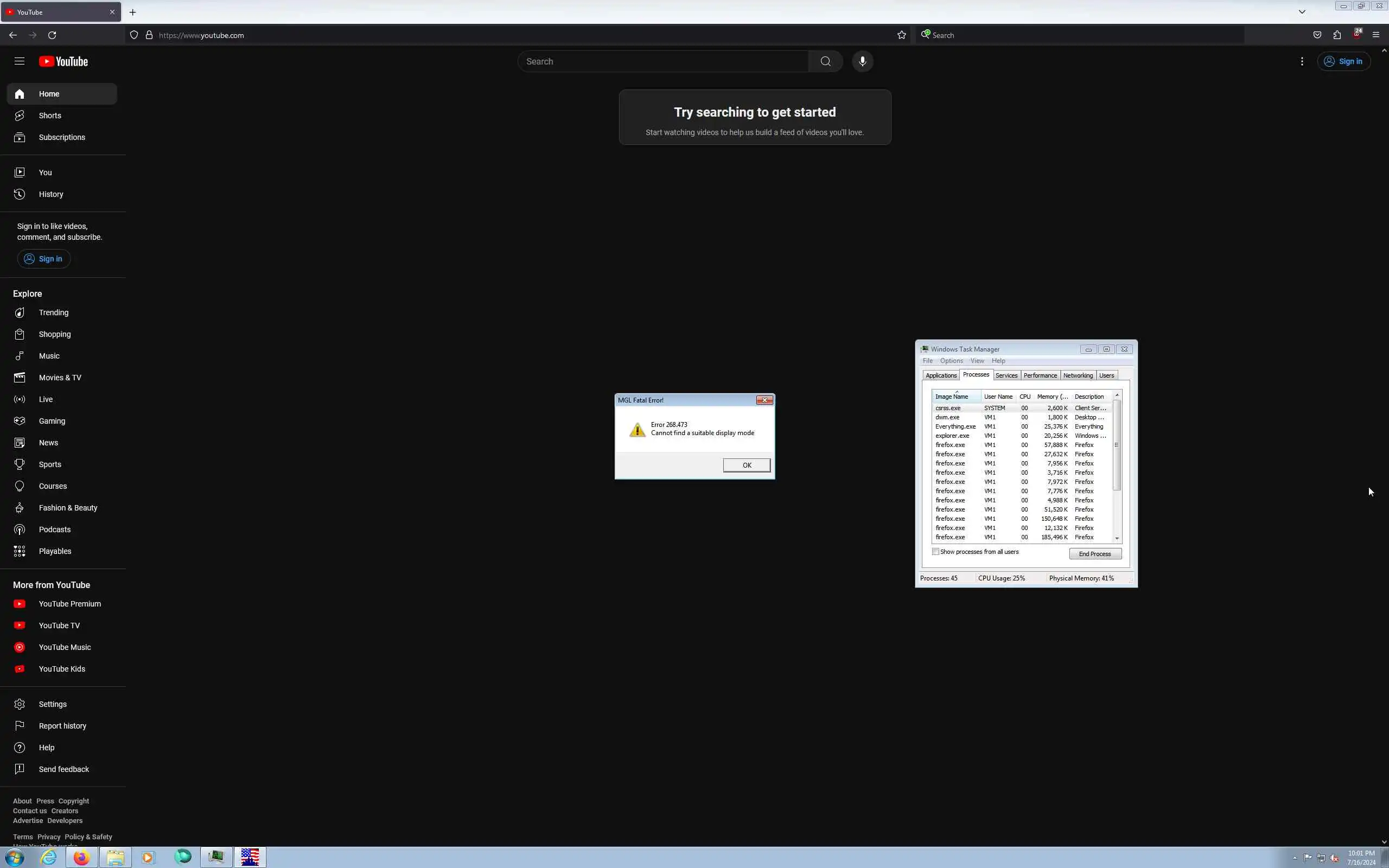Switch to the Performance tab
The image size is (1389, 868).
point(1040,375)
